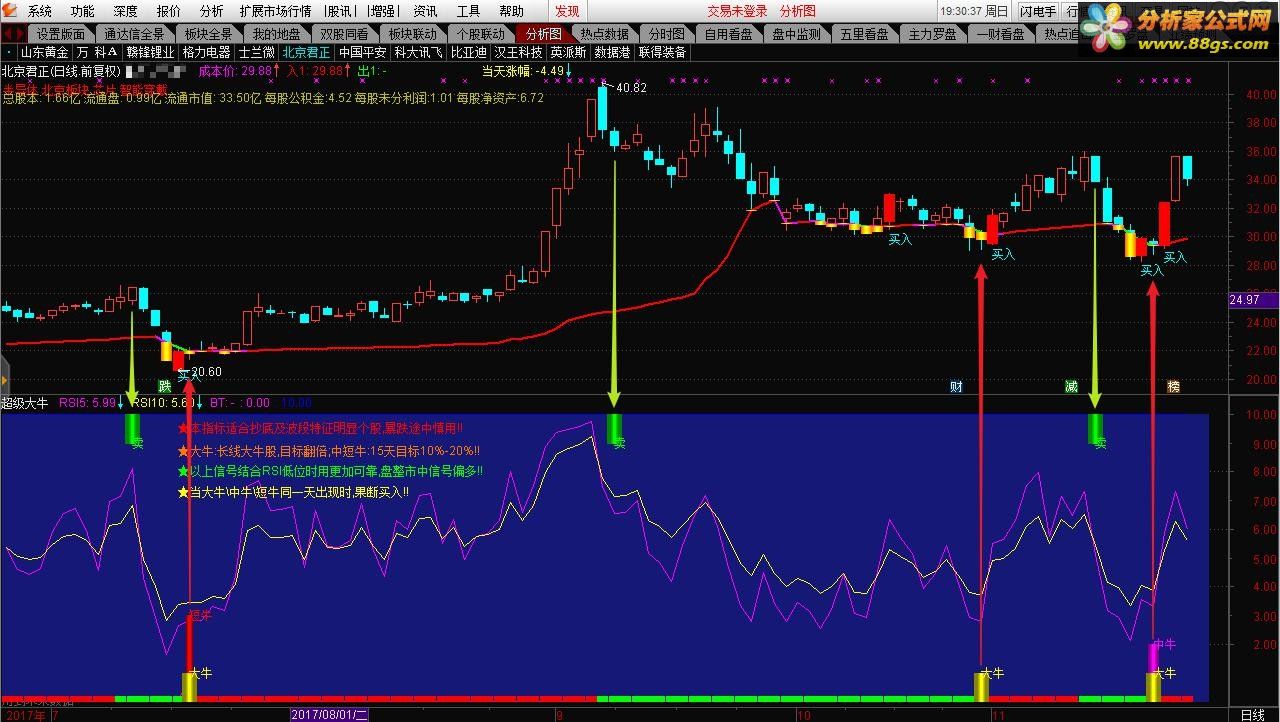
Task: Select stock 赣锋锂业 in the quick bar
Action: 150,52
